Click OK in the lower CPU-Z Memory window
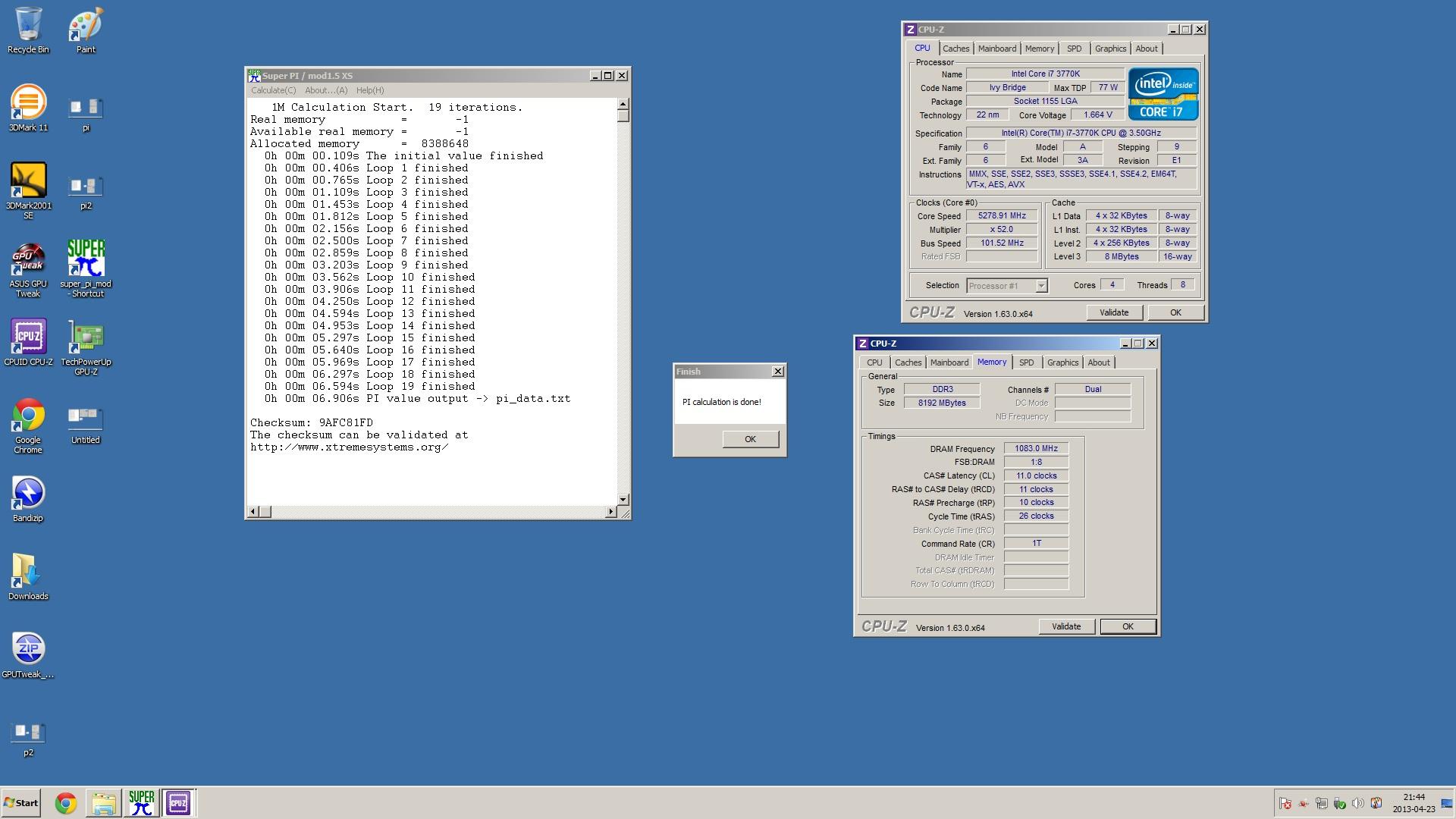Image resolution: width=1456 pixels, height=819 pixels. (x=1128, y=626)
